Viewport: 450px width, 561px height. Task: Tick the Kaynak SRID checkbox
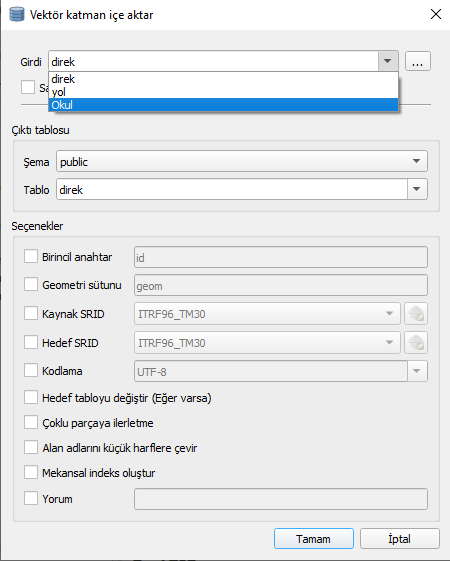pos(31,313)
